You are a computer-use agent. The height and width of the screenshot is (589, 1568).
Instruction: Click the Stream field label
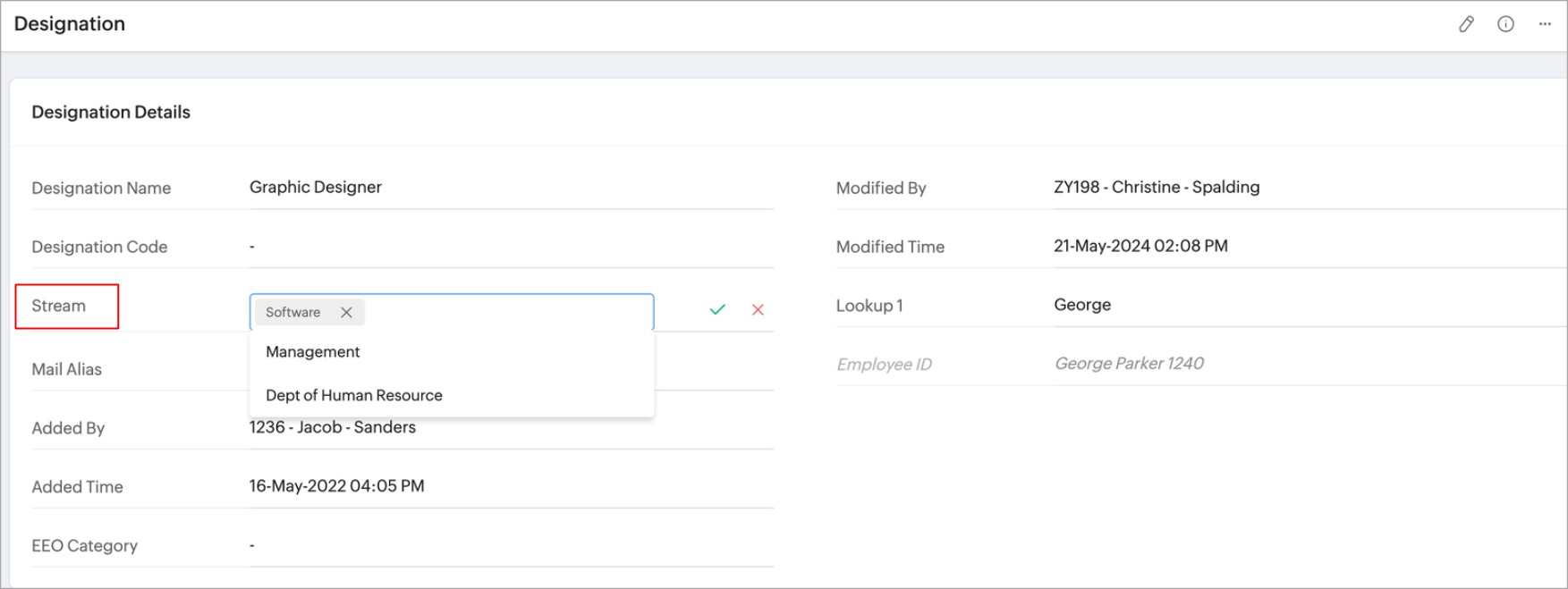(x=59, y=306)
